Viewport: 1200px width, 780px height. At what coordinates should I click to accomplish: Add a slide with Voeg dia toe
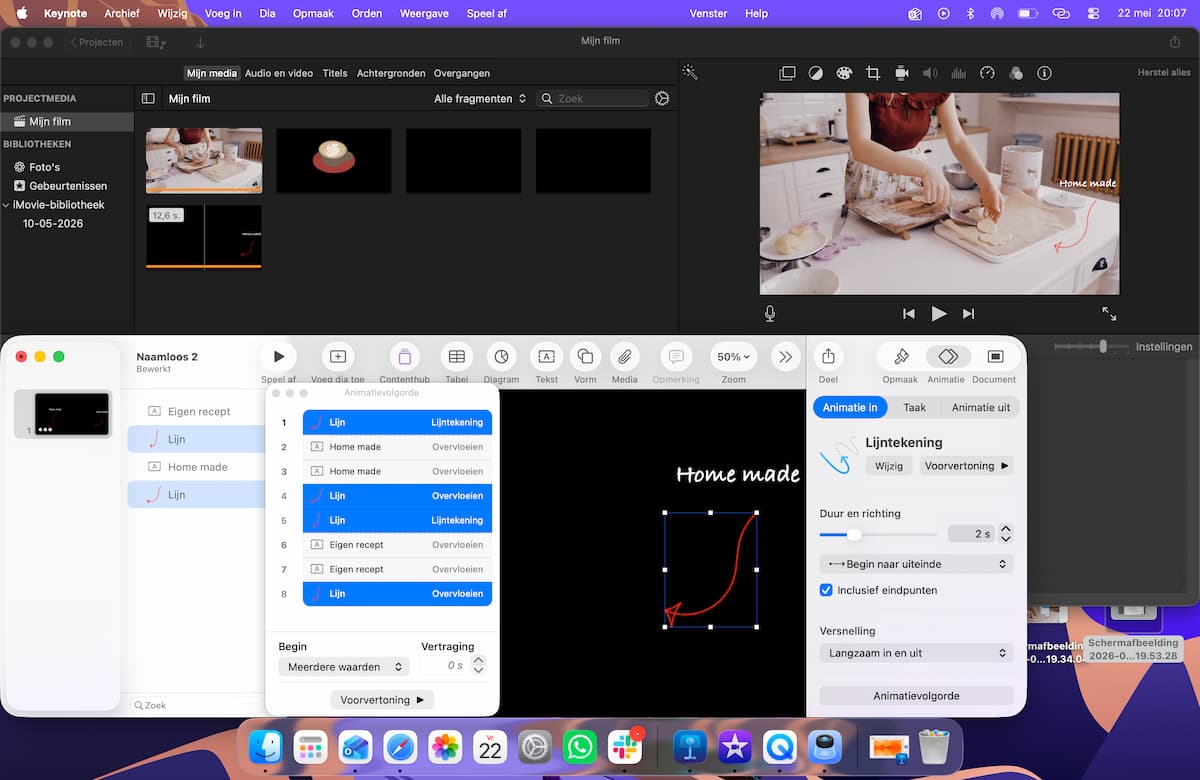[x=338, y=357]
